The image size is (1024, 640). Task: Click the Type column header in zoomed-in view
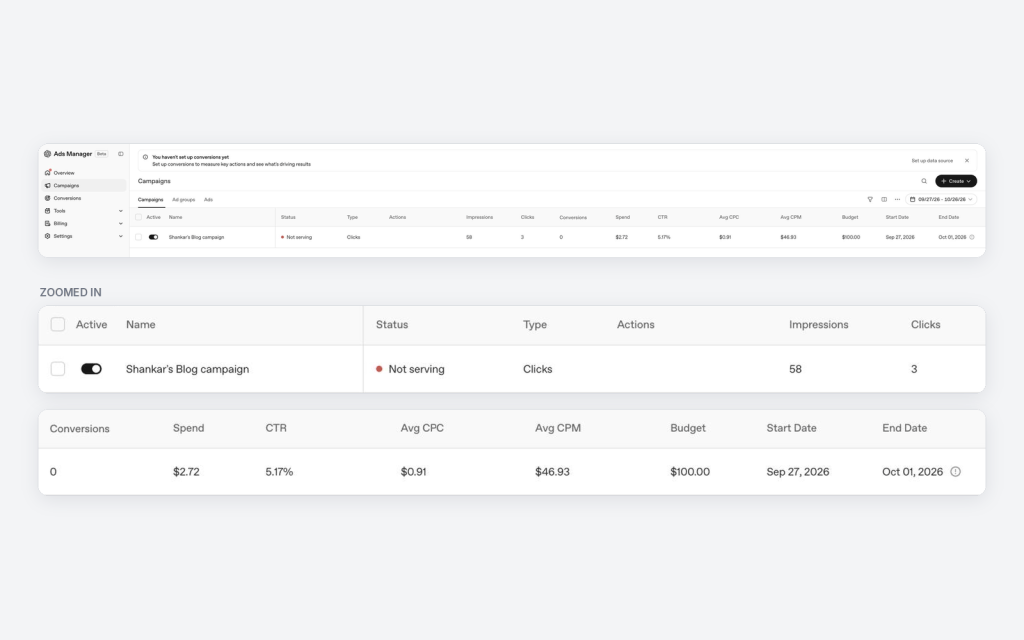(x=535, y=325)
